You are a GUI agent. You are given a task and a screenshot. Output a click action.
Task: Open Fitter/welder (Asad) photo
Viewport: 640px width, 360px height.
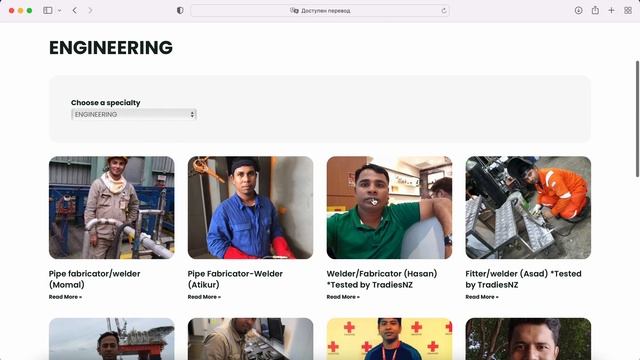(528, 207)
